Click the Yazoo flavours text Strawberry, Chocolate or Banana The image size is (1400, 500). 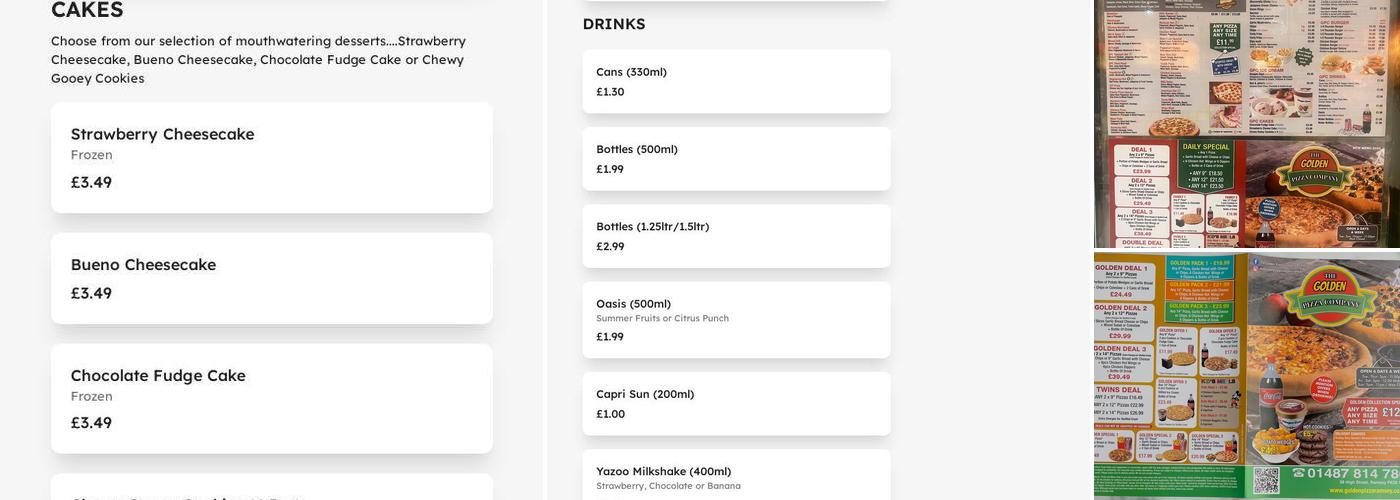(668, 486)
